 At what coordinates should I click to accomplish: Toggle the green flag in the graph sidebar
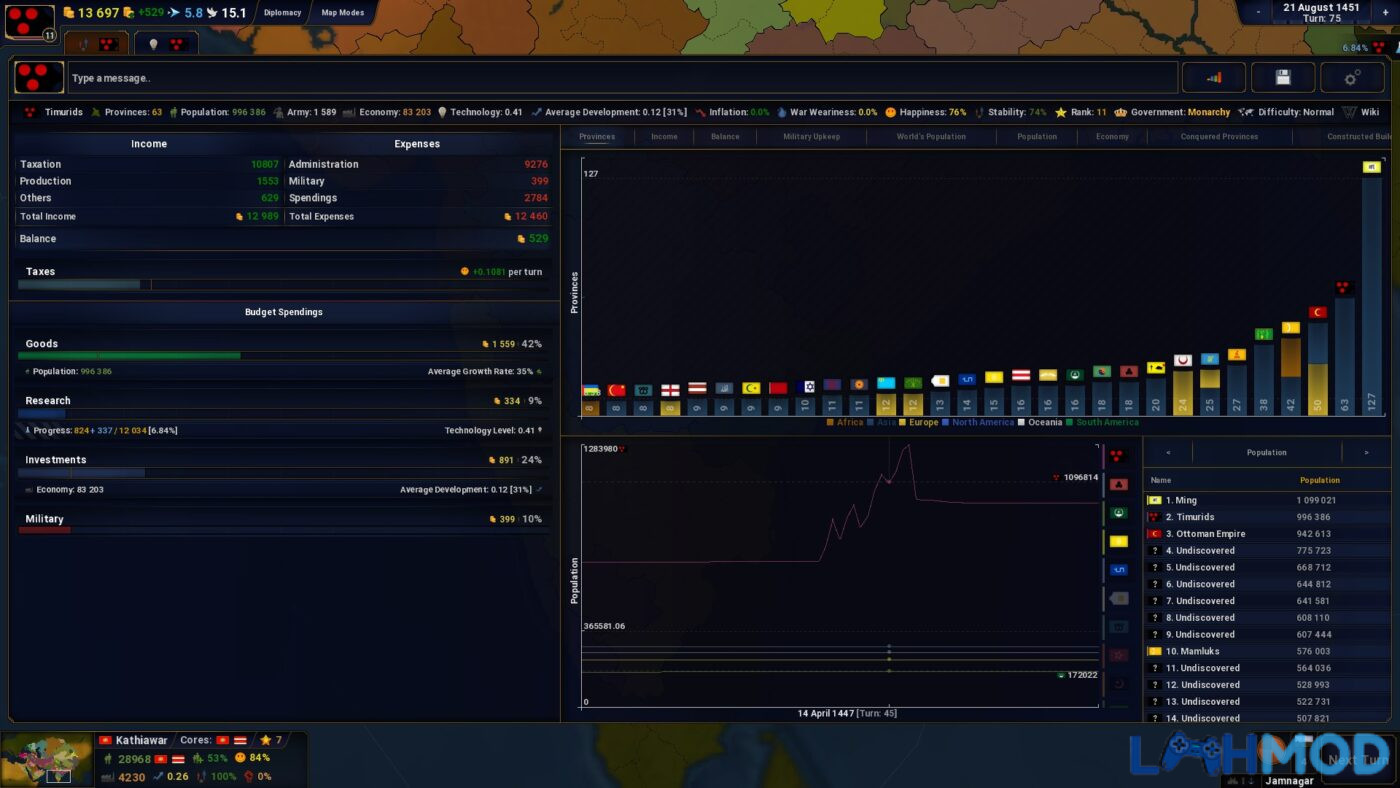(1118, 512)
